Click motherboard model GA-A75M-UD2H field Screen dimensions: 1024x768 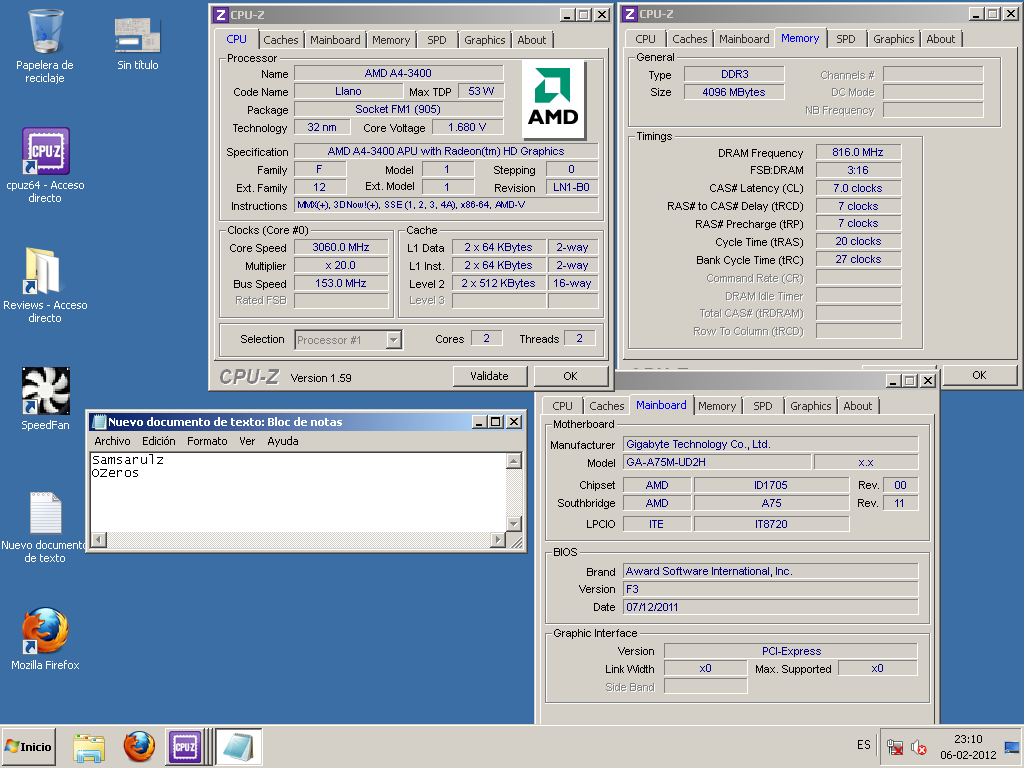click(x=716, y=462)
